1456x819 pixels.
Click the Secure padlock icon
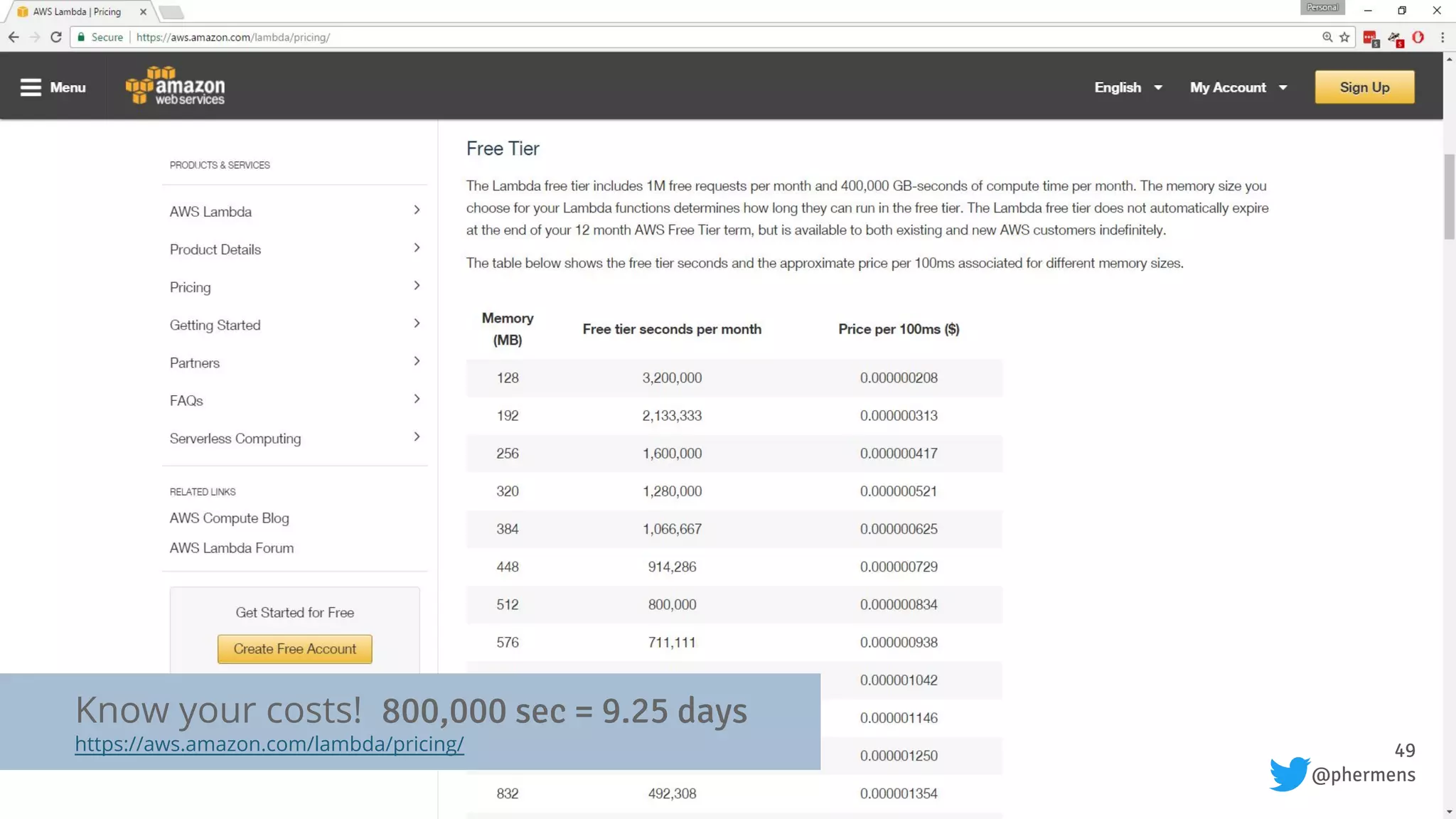click(81, 37)
